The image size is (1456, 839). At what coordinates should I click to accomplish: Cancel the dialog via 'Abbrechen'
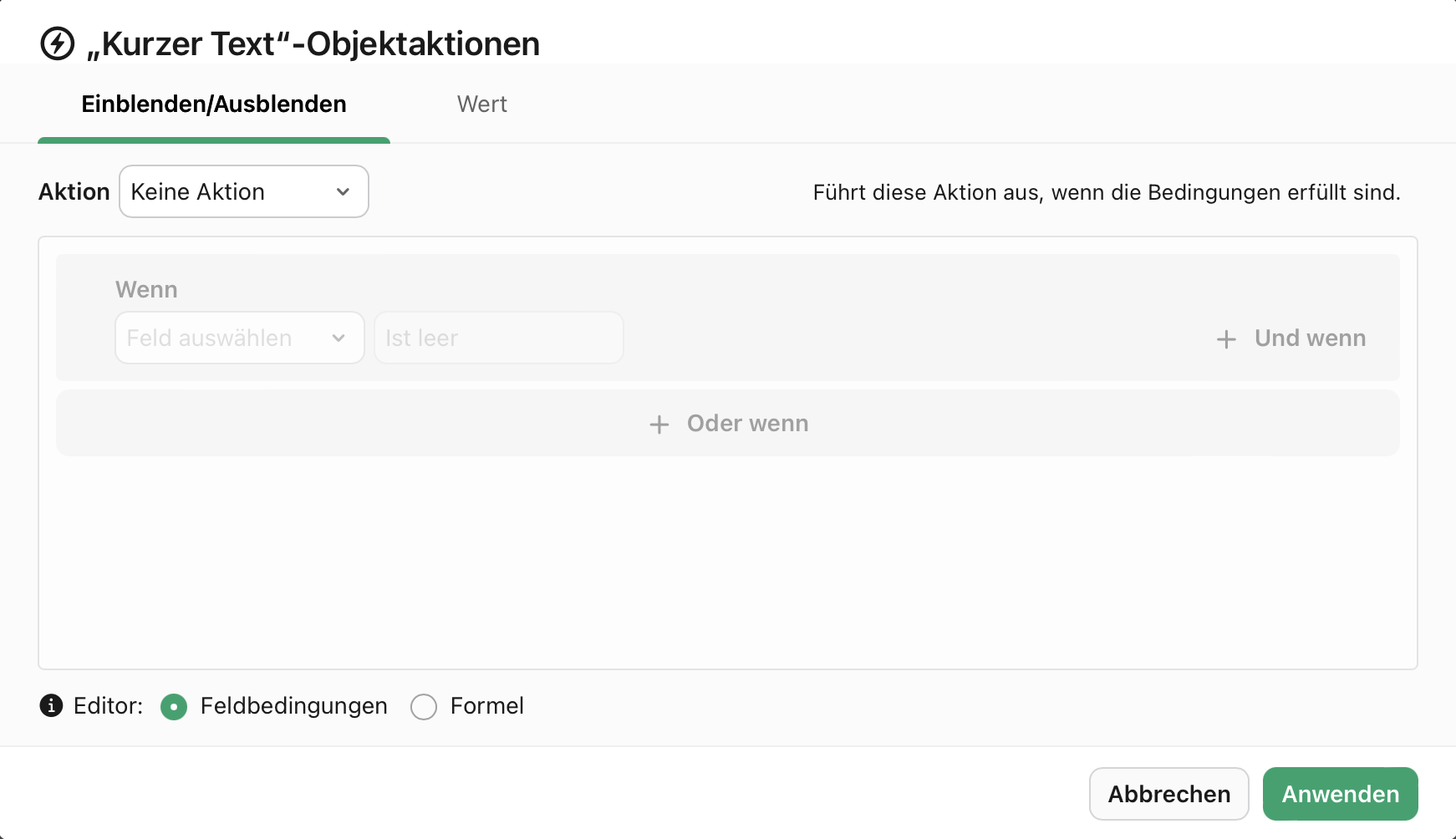point(1168,793)
